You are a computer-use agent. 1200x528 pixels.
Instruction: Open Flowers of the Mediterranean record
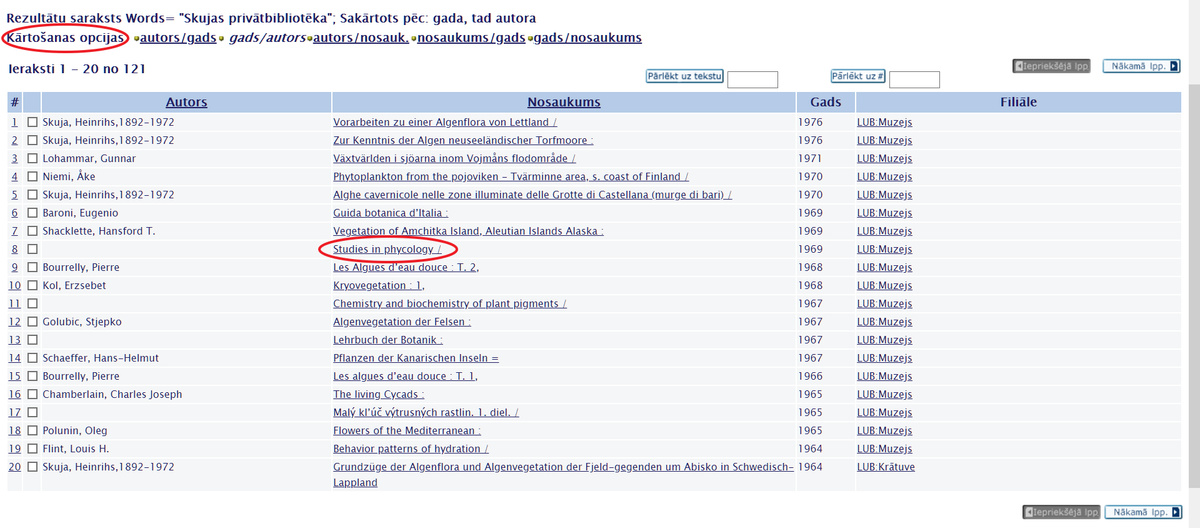(406, 431)
